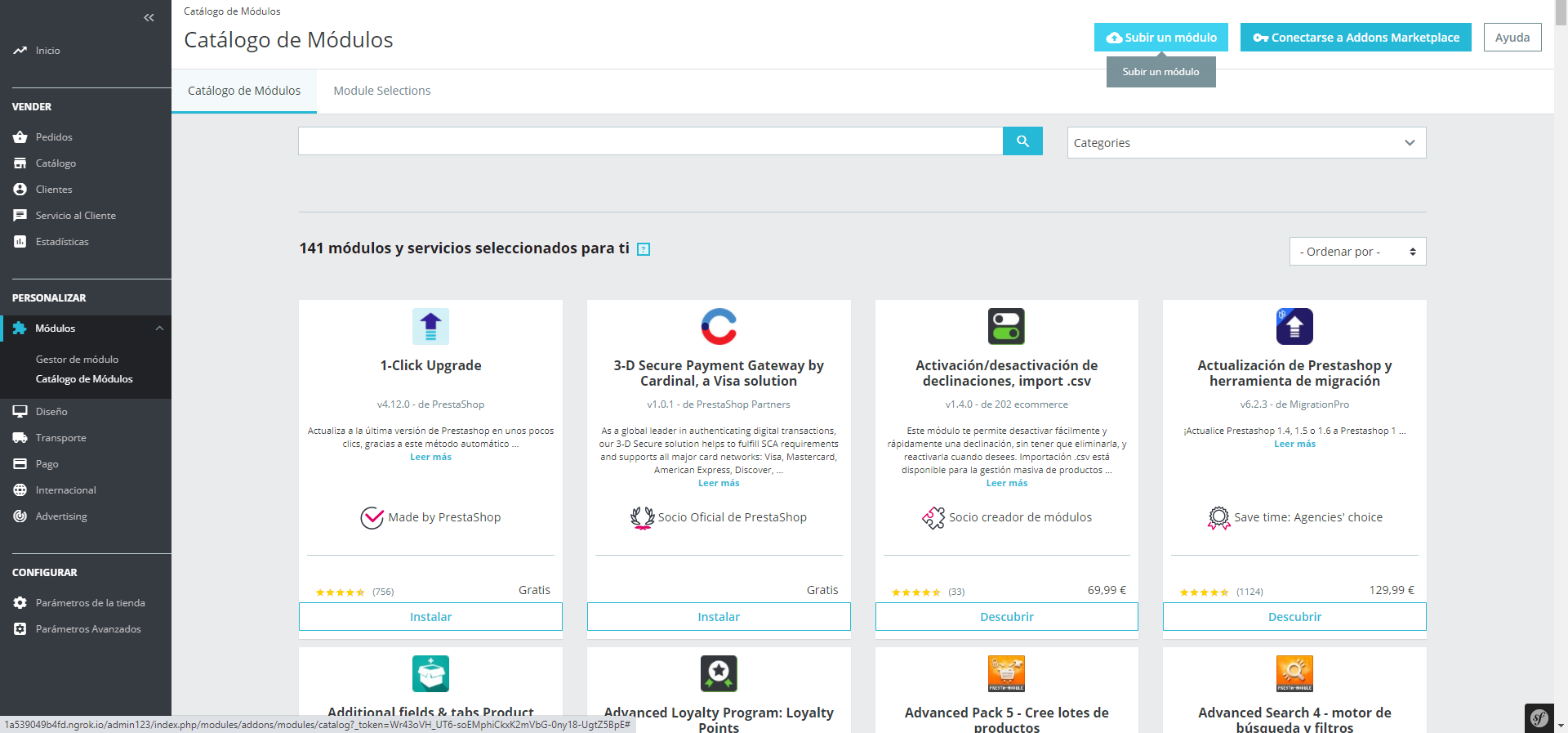Click the Socio creador de módulos badge
The image size is (1568, 733).
[x=1006, y=517]
